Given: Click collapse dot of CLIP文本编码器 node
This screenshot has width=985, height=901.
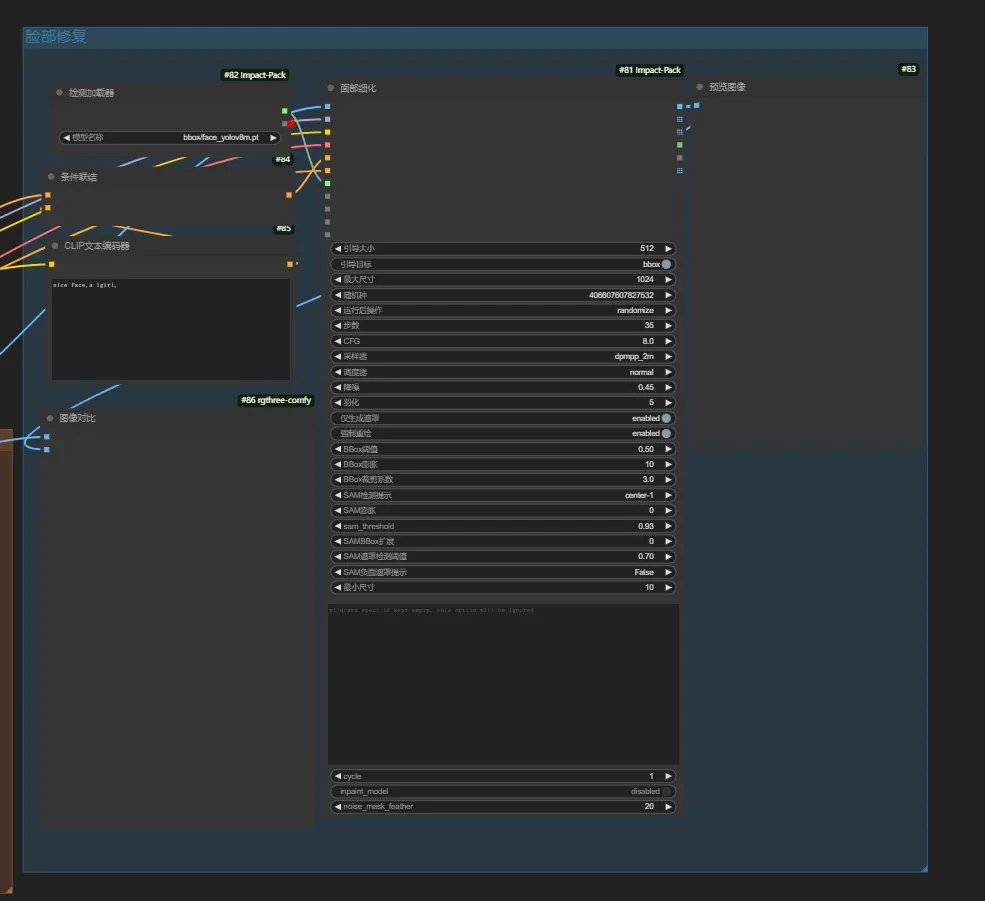Looking at the screenshot, I should click(55, 246).
